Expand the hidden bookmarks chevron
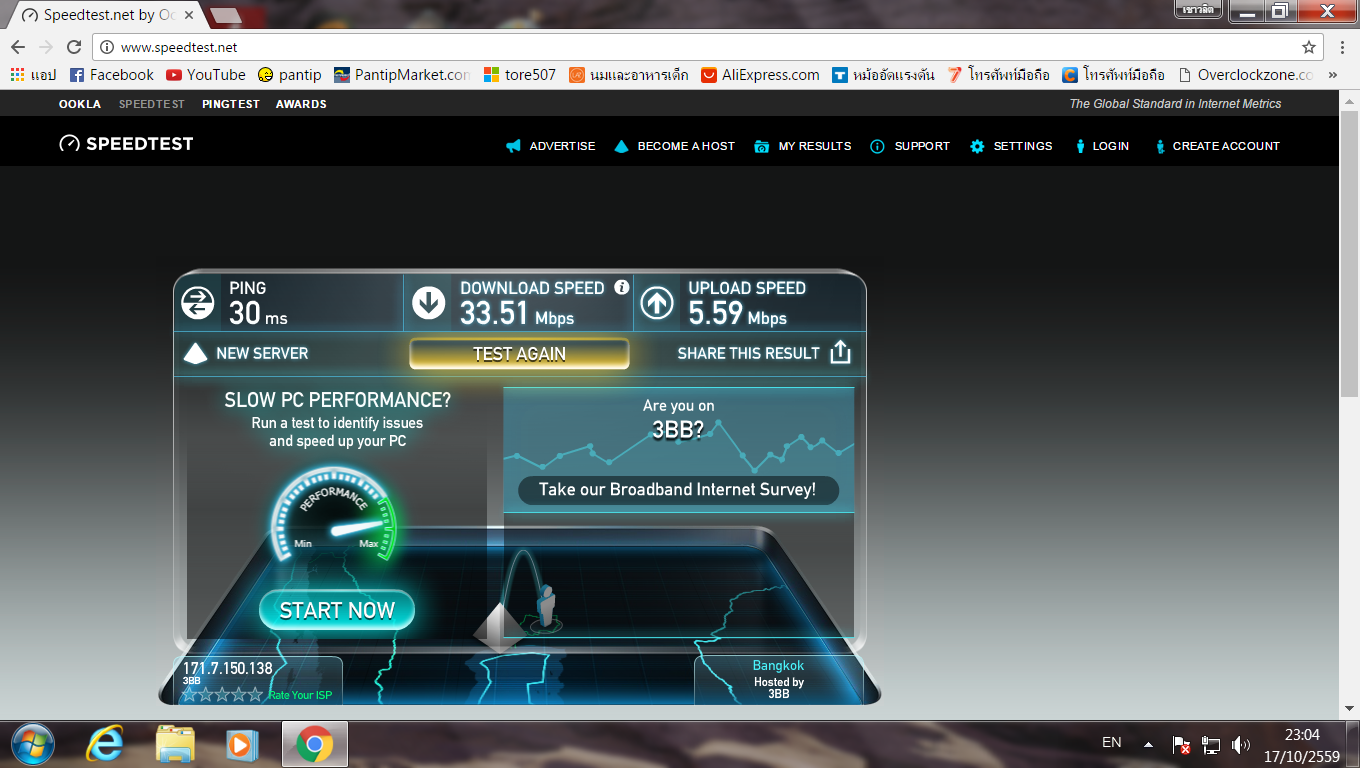Image resolution: width=1360 pixels, height=768 pixels. click(1333, 75)
